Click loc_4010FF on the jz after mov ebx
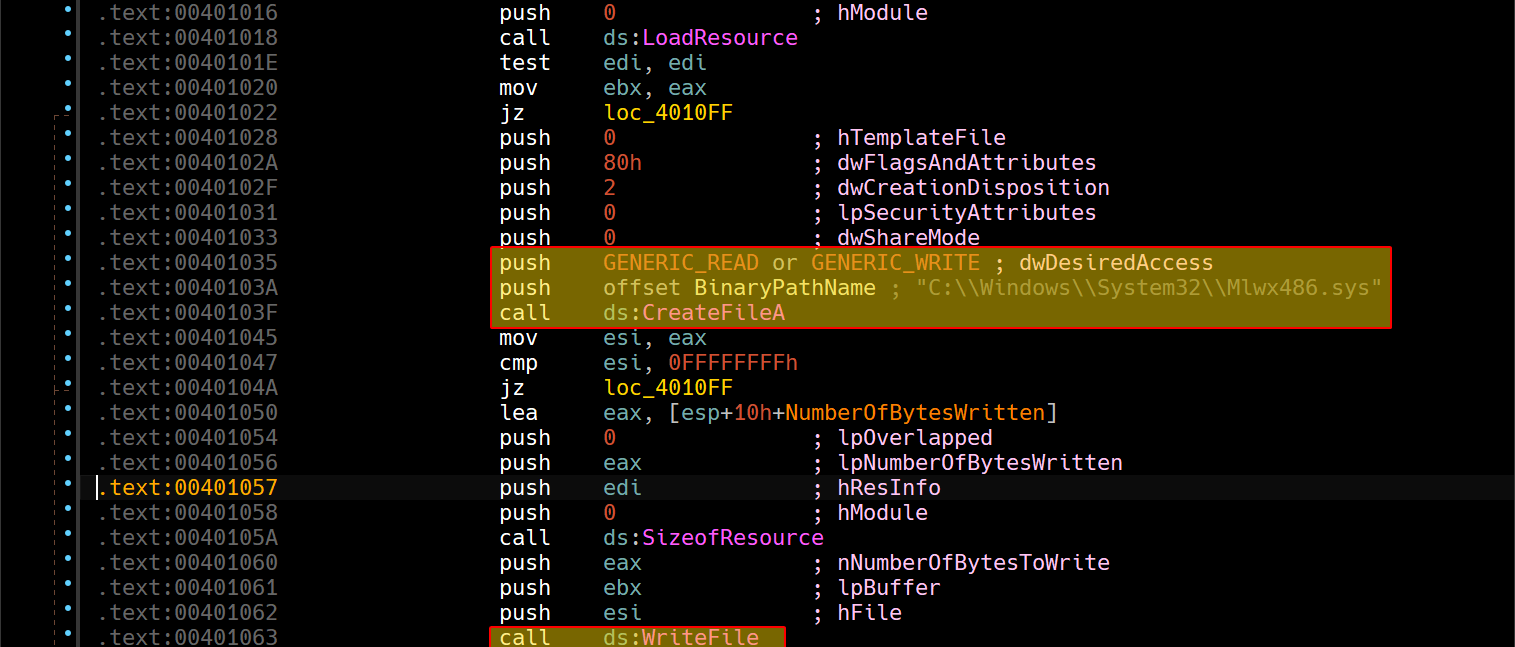This screenshot has height=647, width=1515. click(667, 113)
